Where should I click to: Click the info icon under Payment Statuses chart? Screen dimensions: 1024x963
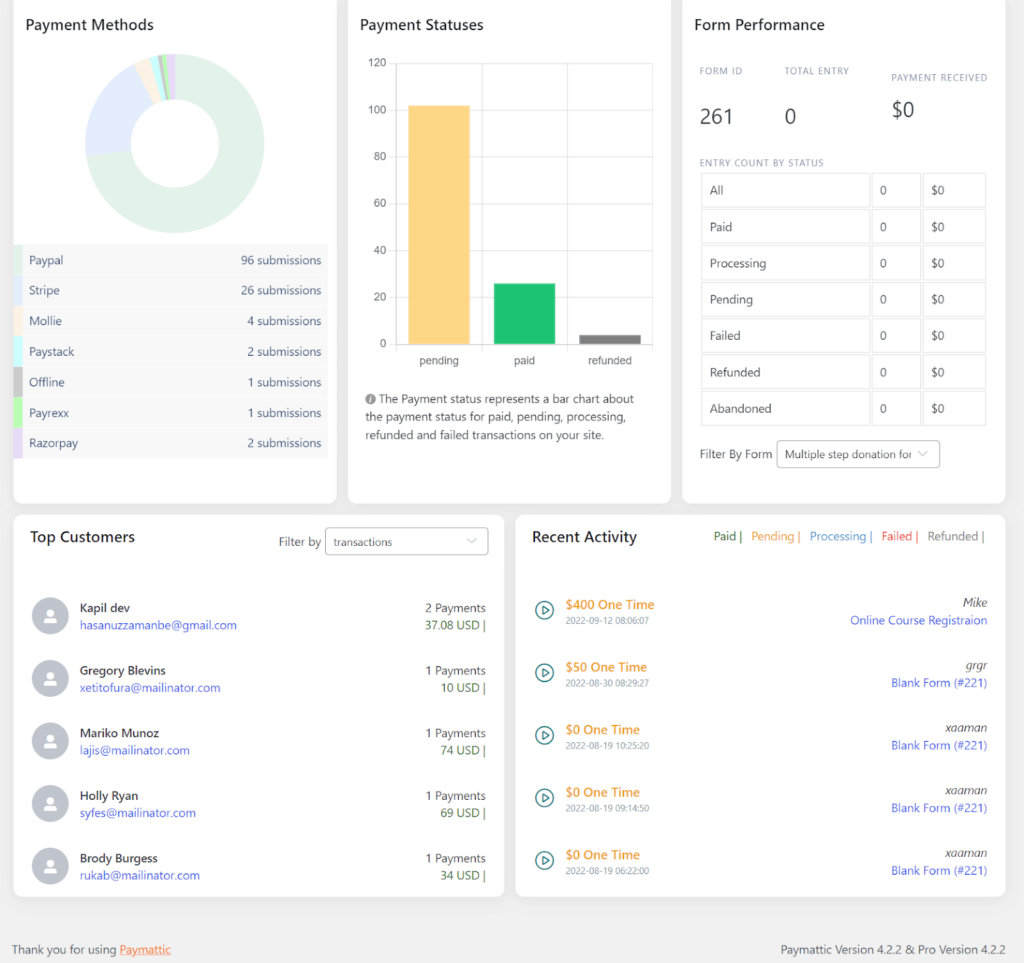(x=370, y=399)
